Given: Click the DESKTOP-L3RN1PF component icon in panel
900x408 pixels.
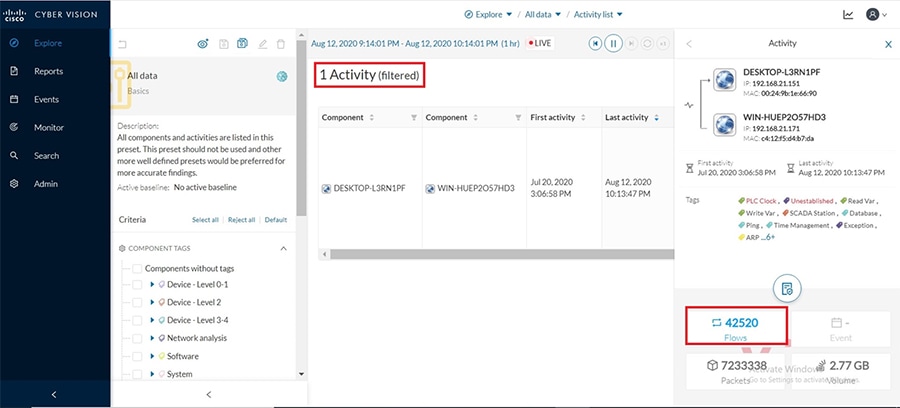Looking at the screenshot, I should point(724,80).
